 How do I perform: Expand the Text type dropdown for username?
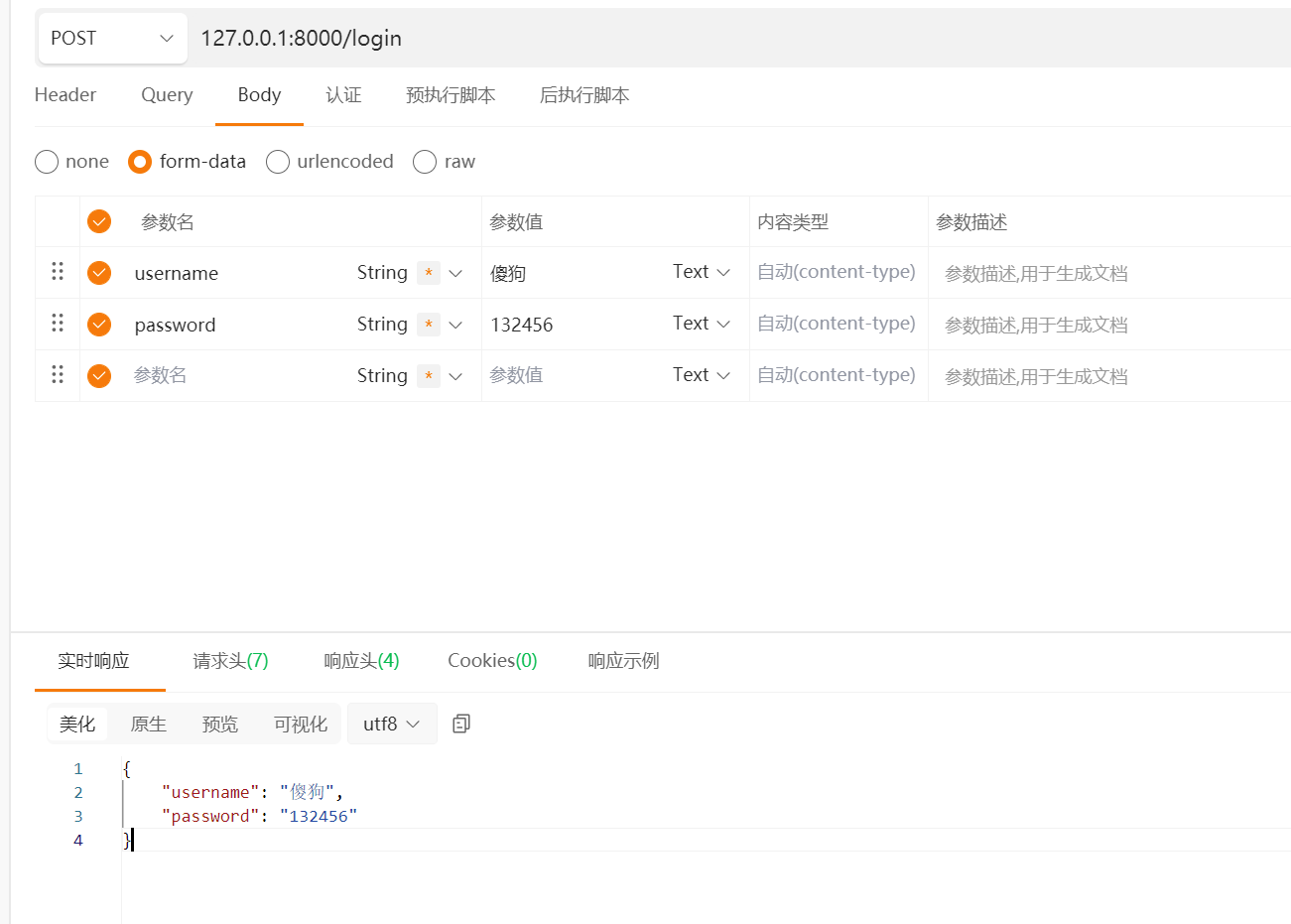701,272
